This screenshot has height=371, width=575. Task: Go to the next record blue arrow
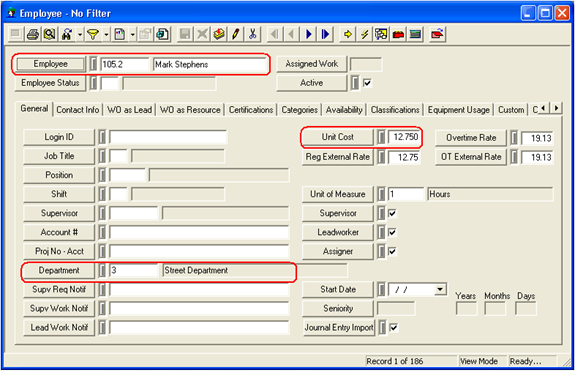[308, 34]
